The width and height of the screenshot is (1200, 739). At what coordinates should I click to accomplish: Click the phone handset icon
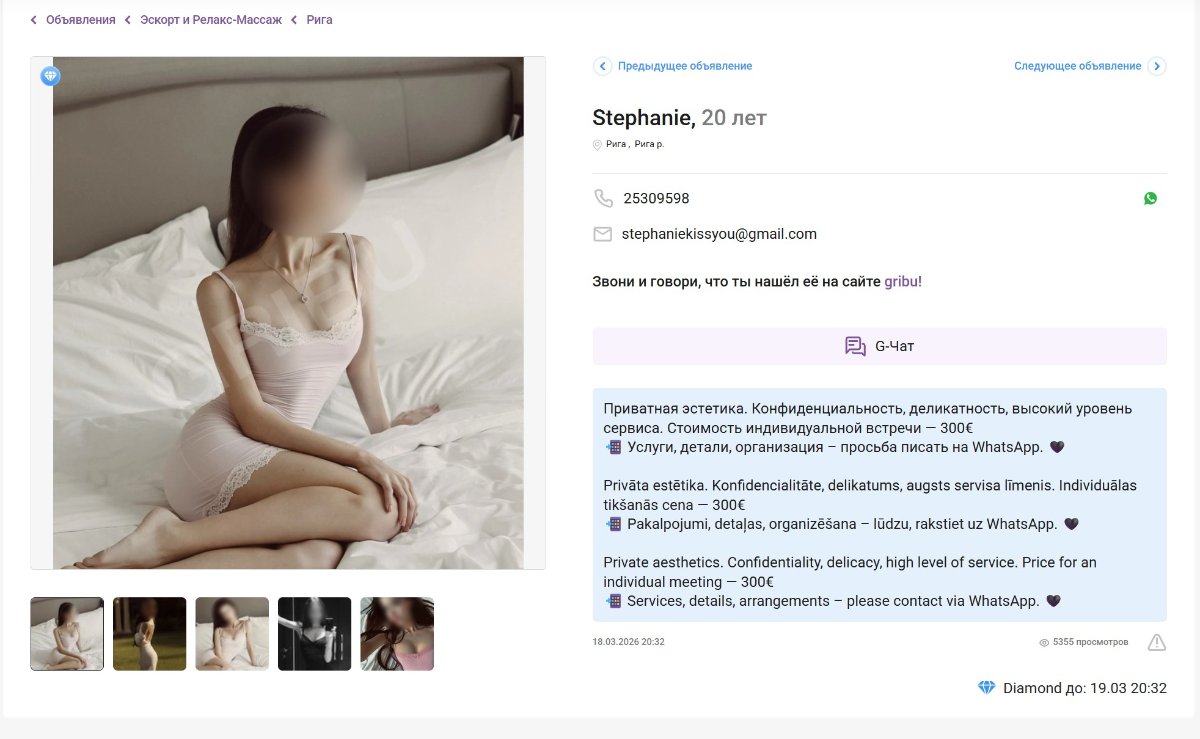click(603, 198)
